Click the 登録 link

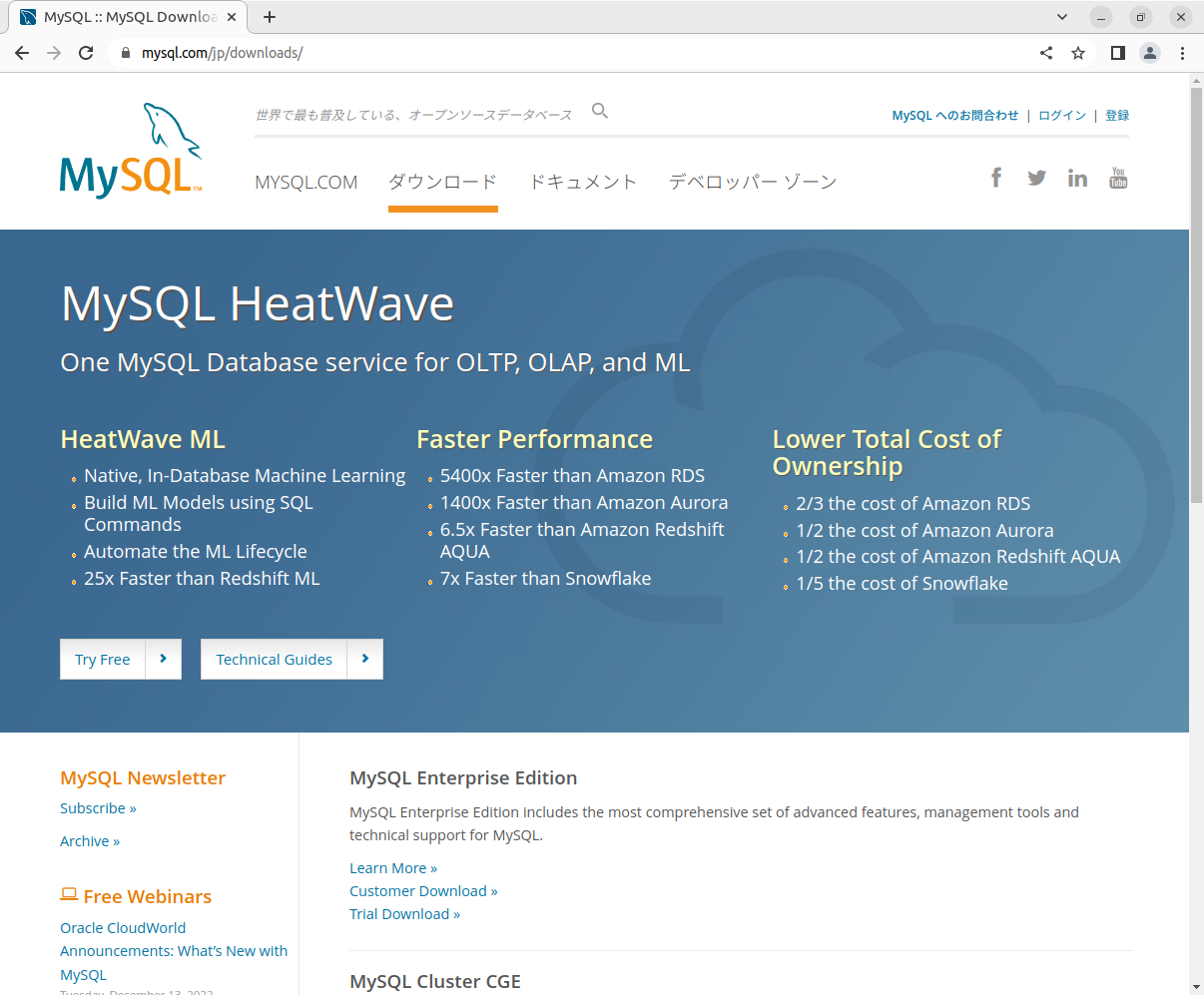(x=1117, y=116)
